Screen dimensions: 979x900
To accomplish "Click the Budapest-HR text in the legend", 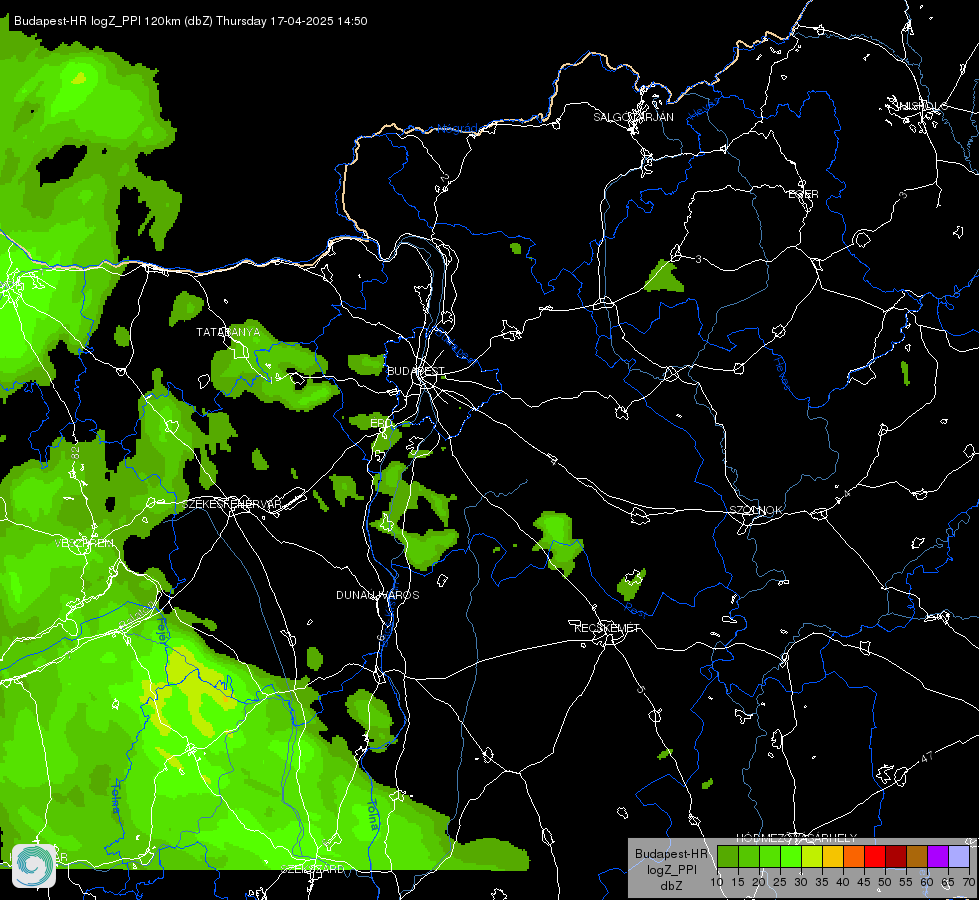I will [x=671, y=853].
